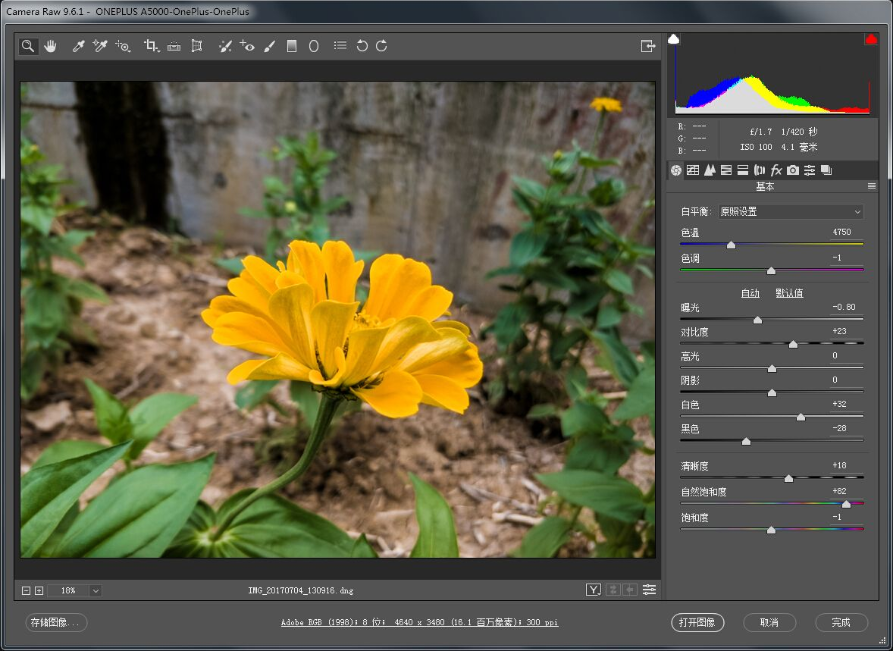Image resolution: width=894 pixels, height=651 pixels.
Task: Rotate image 90° counterclockwise
Action: point(362,46)
